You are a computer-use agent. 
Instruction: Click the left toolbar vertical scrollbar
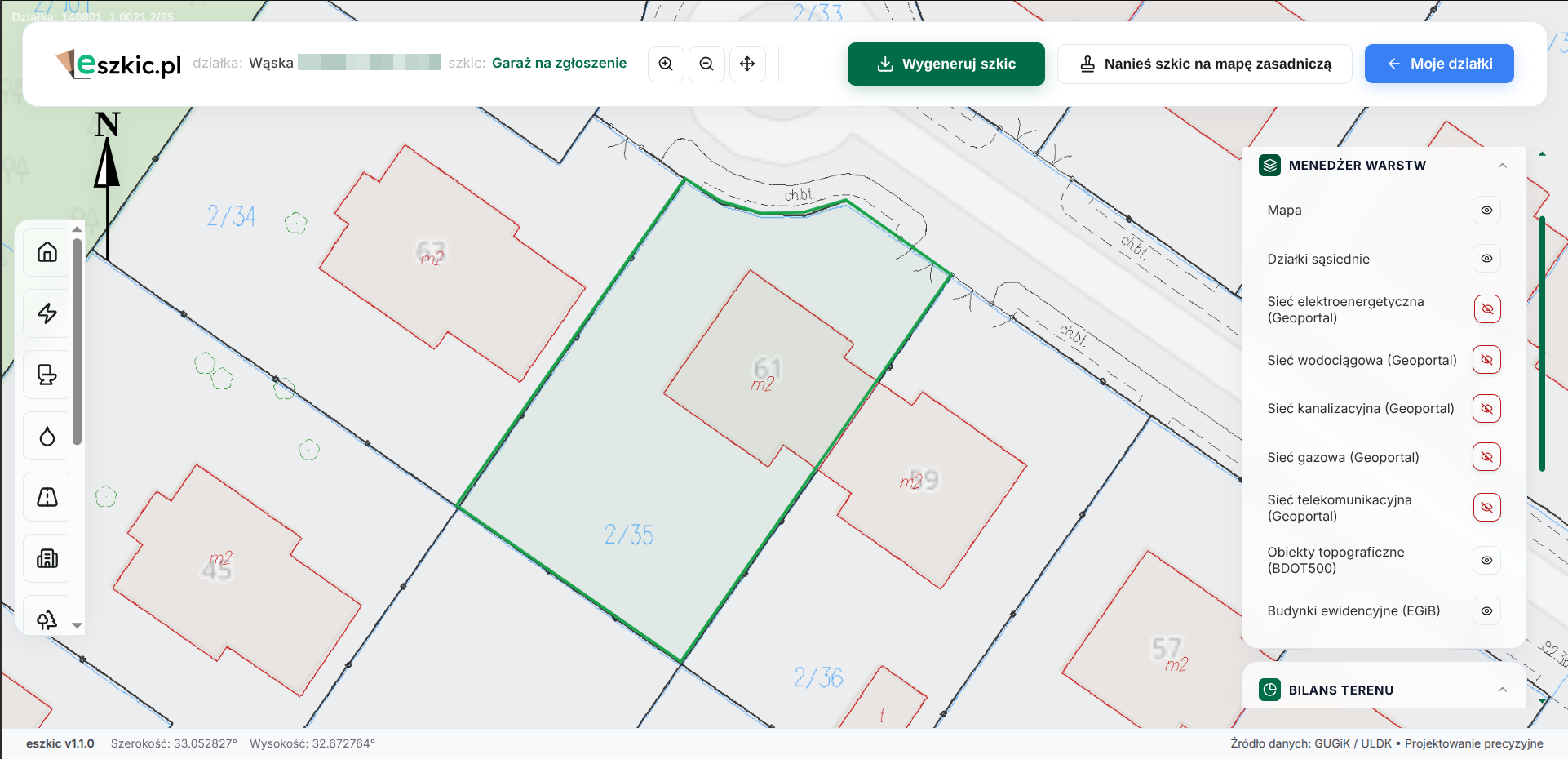click(x=78, y=341)
